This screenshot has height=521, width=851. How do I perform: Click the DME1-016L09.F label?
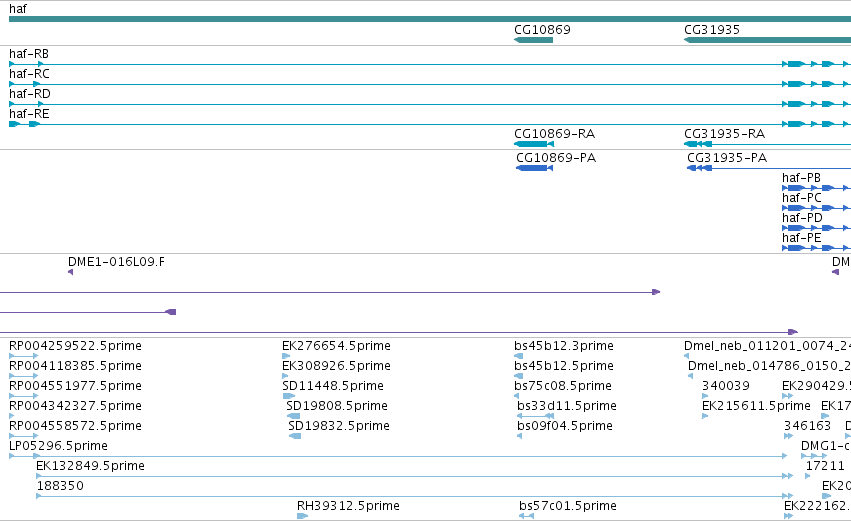[x=116, y=262]
